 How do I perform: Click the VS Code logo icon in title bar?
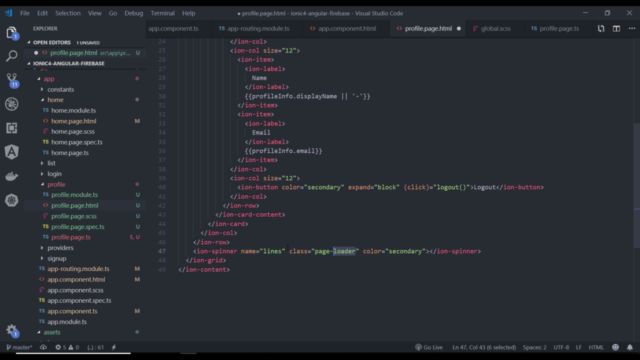[9, 13]
